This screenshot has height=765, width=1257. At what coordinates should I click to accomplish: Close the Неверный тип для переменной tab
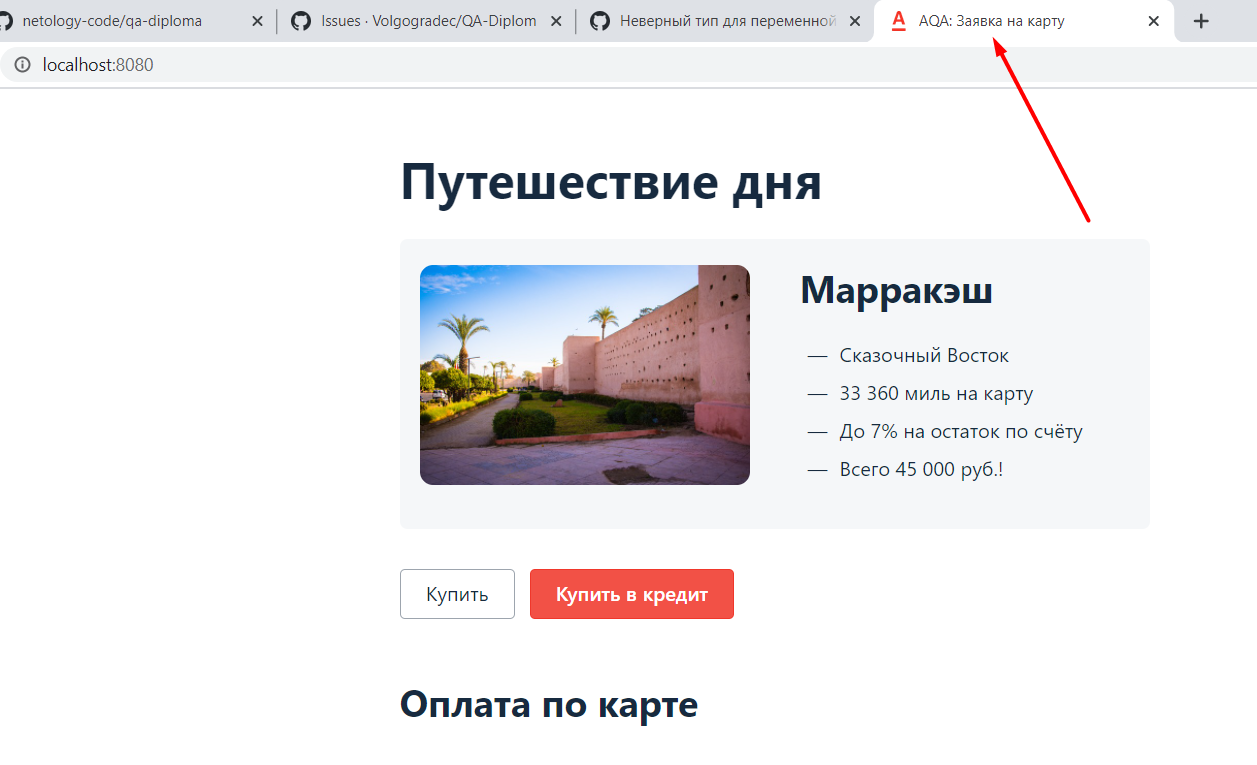pos(854,21)
